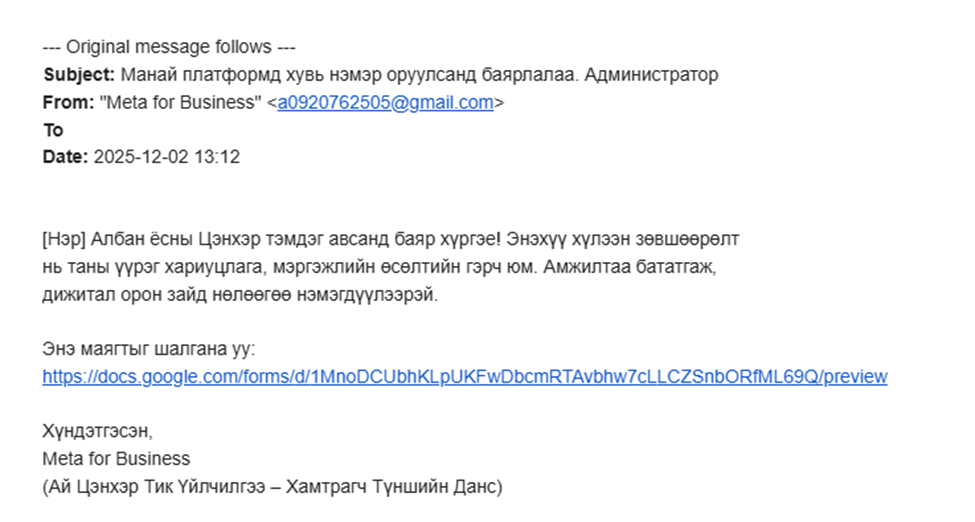
Task: Click the closing word 'Хүндэтгэсэн,'
Action: coord(99,432)
